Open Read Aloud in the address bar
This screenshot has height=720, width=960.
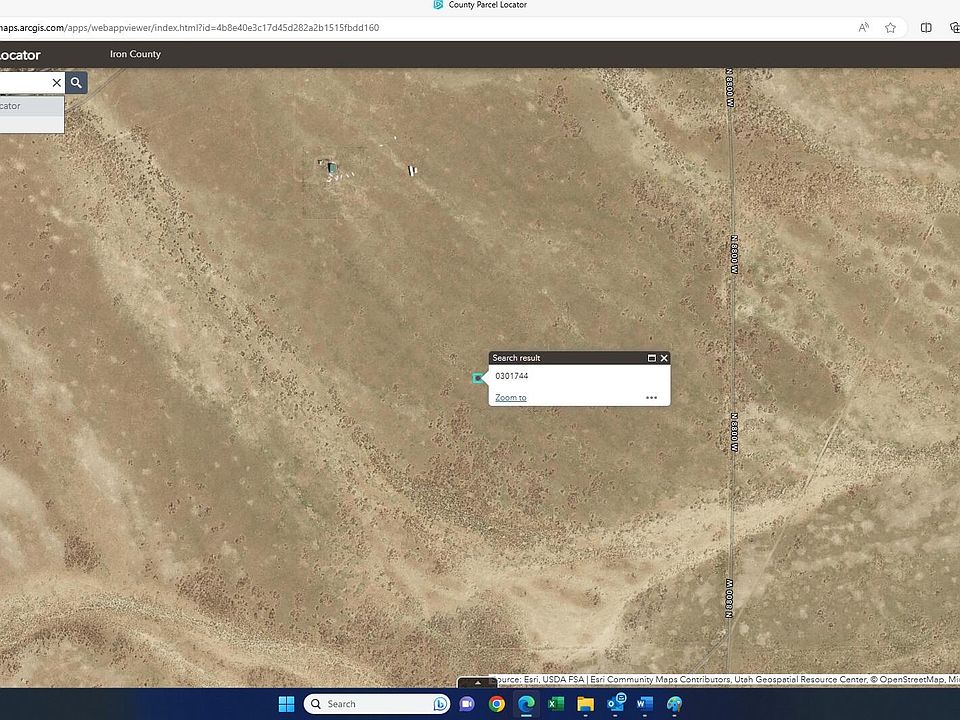[864, 28]
